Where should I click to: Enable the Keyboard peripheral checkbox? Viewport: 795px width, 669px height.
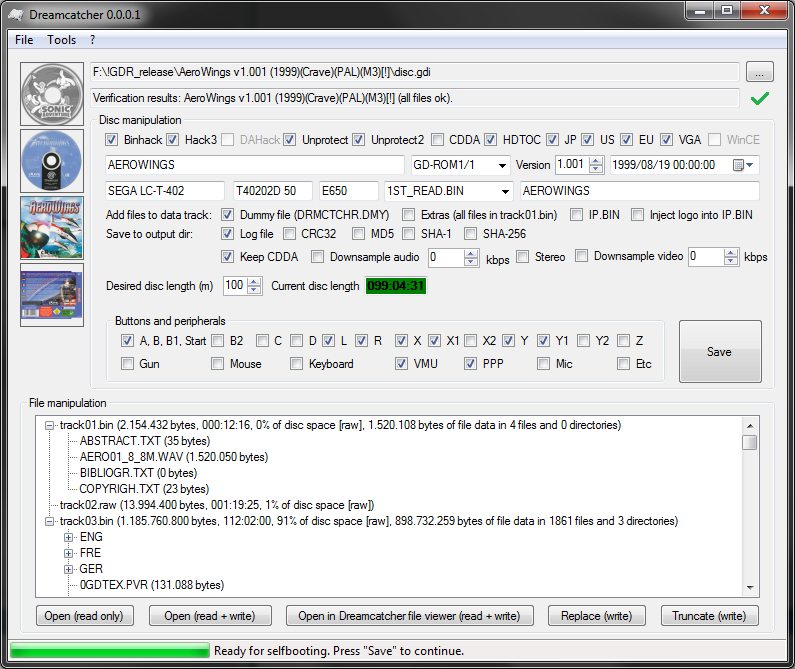[297, 364]
